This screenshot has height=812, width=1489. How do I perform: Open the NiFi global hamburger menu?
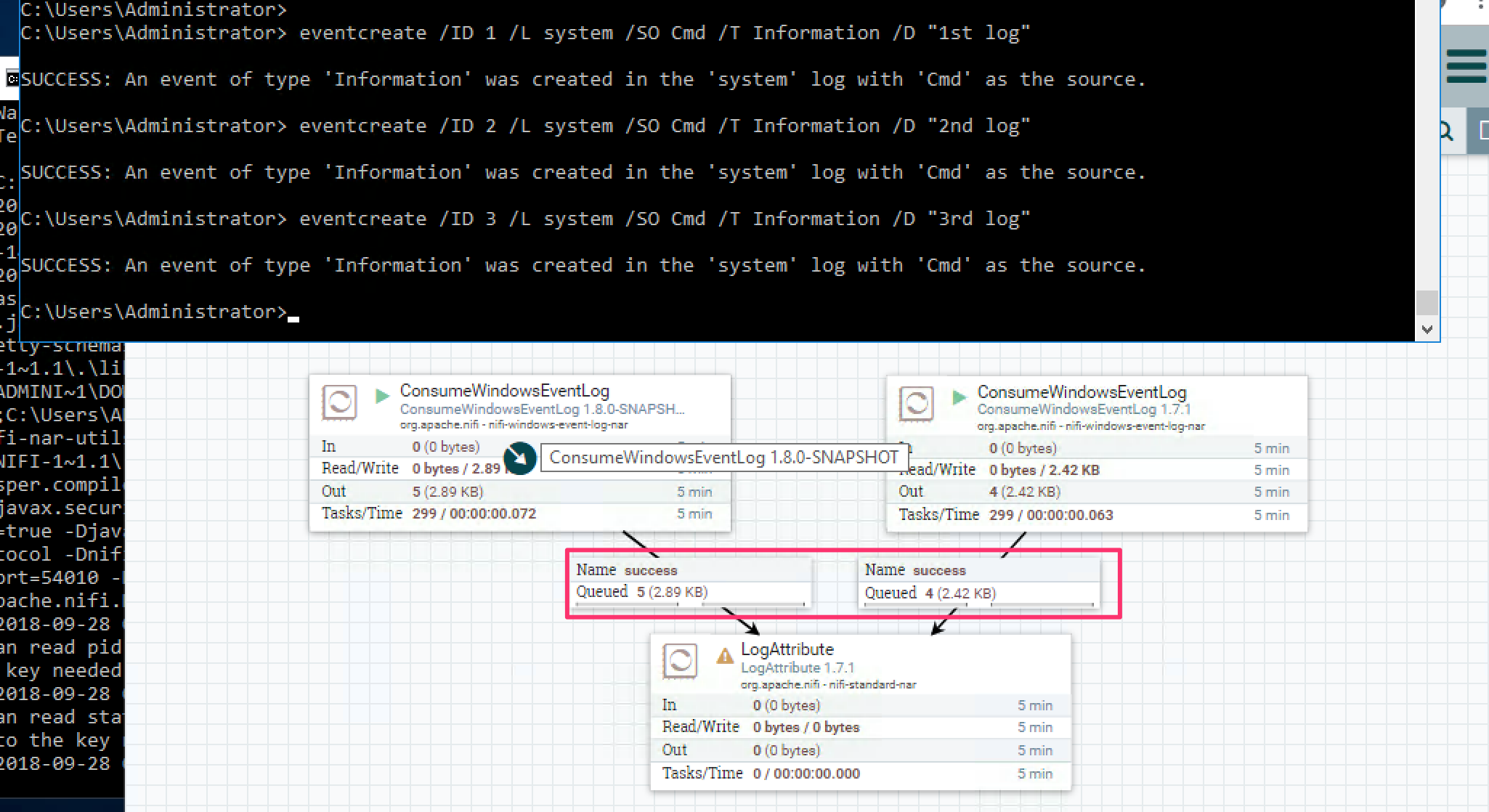coord(1466,67)
